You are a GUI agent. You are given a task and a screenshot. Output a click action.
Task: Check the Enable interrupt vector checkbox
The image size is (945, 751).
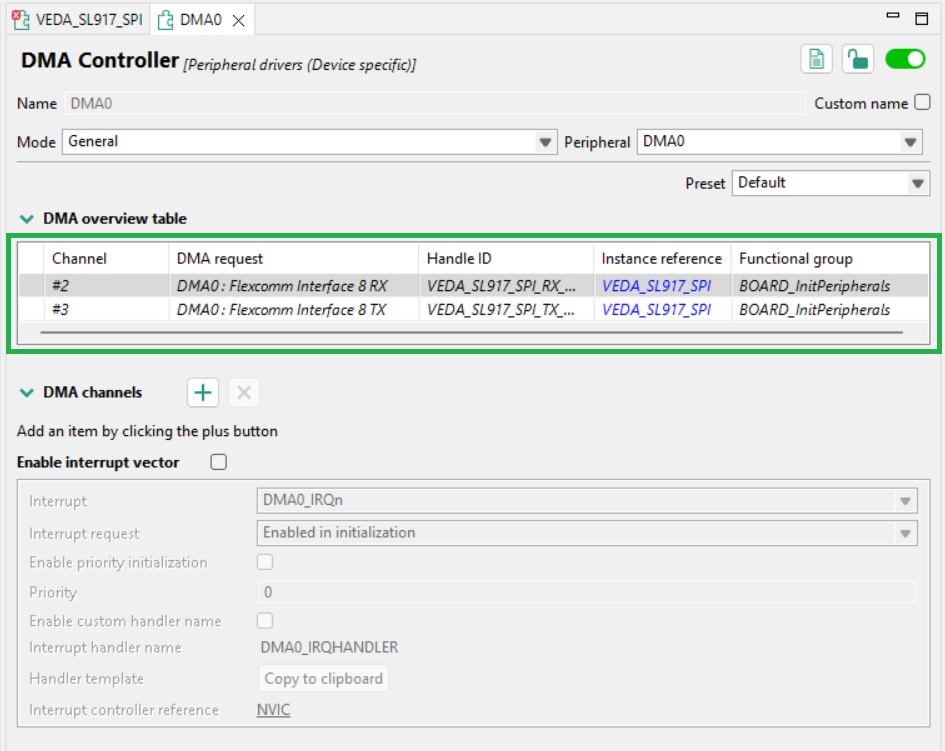pyautogui.click(x=218, y=462)
